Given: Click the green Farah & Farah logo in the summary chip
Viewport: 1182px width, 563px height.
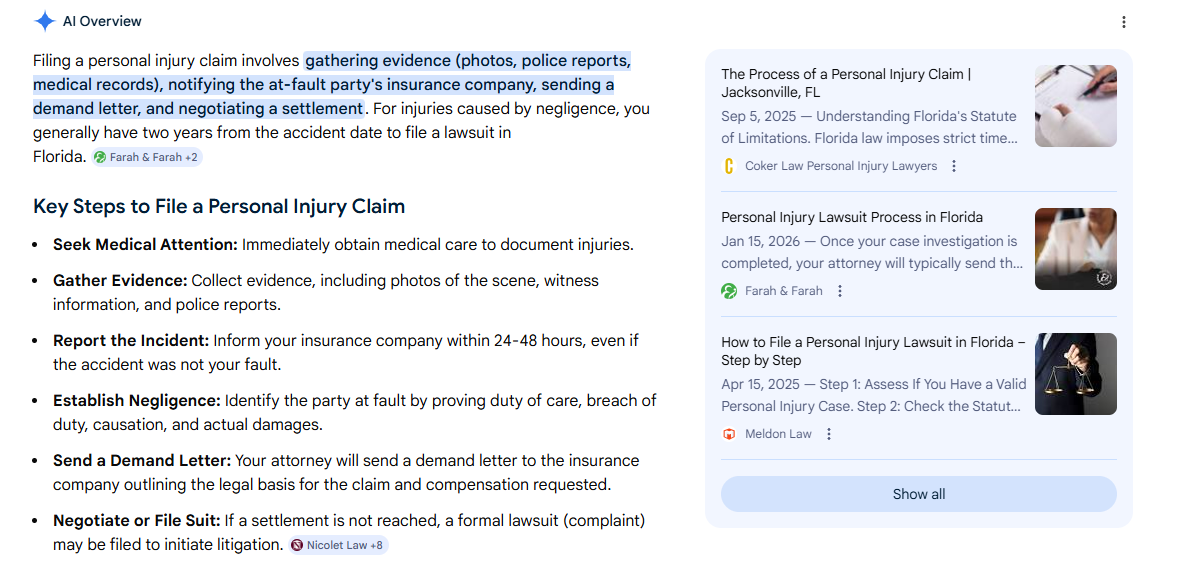Looking at the screenshot, I should coord(100,158).
